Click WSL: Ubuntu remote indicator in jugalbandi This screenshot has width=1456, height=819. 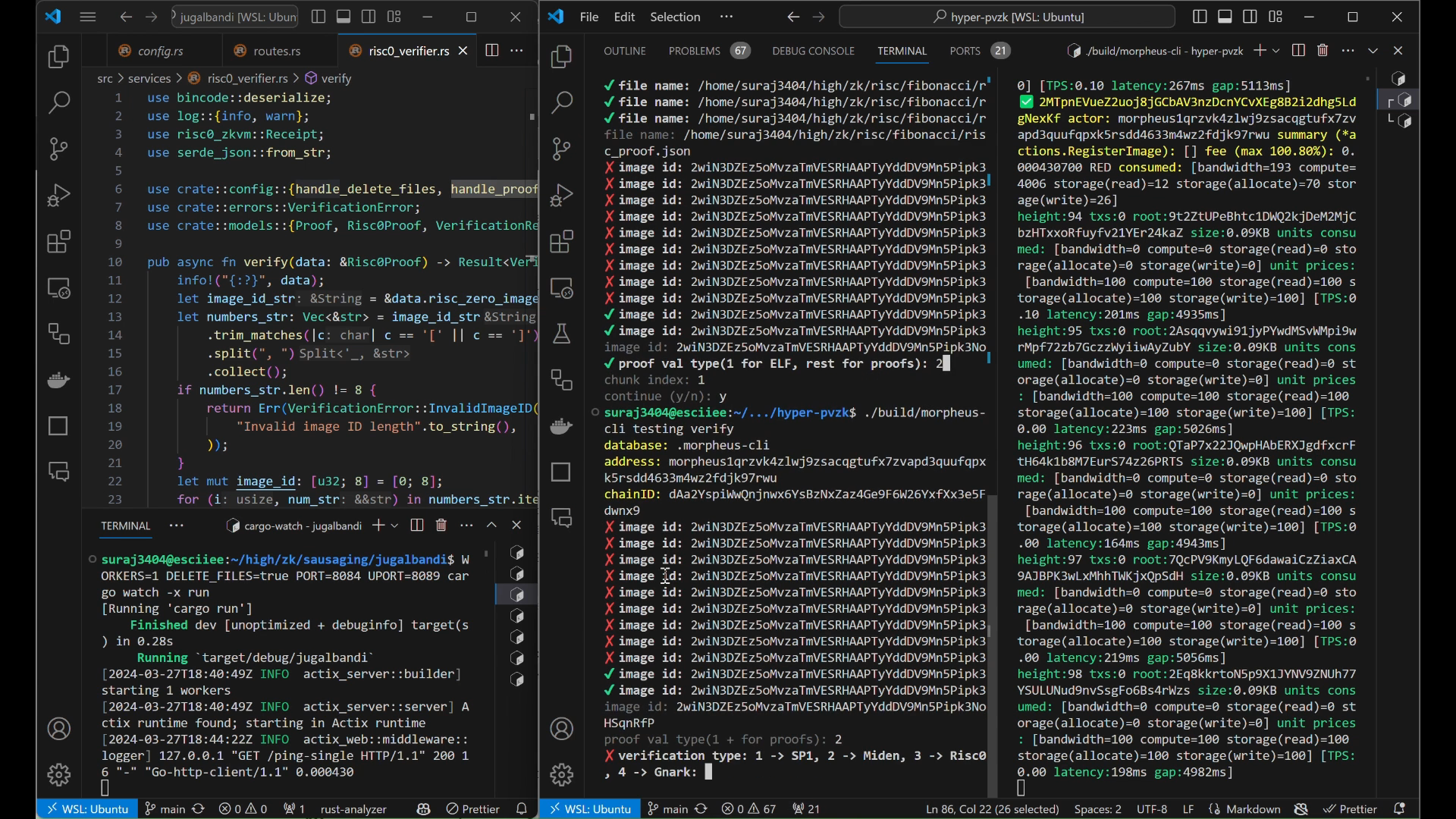pyautogui.click(x=87, y=809)
